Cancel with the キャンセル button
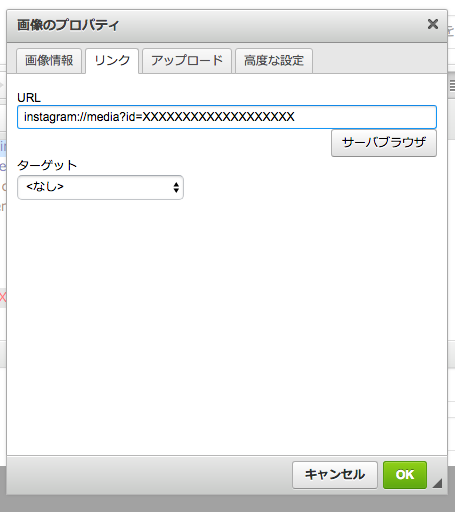Image resolution: width=455 pixels, height=517 pixels. click(x=335, y=475)
